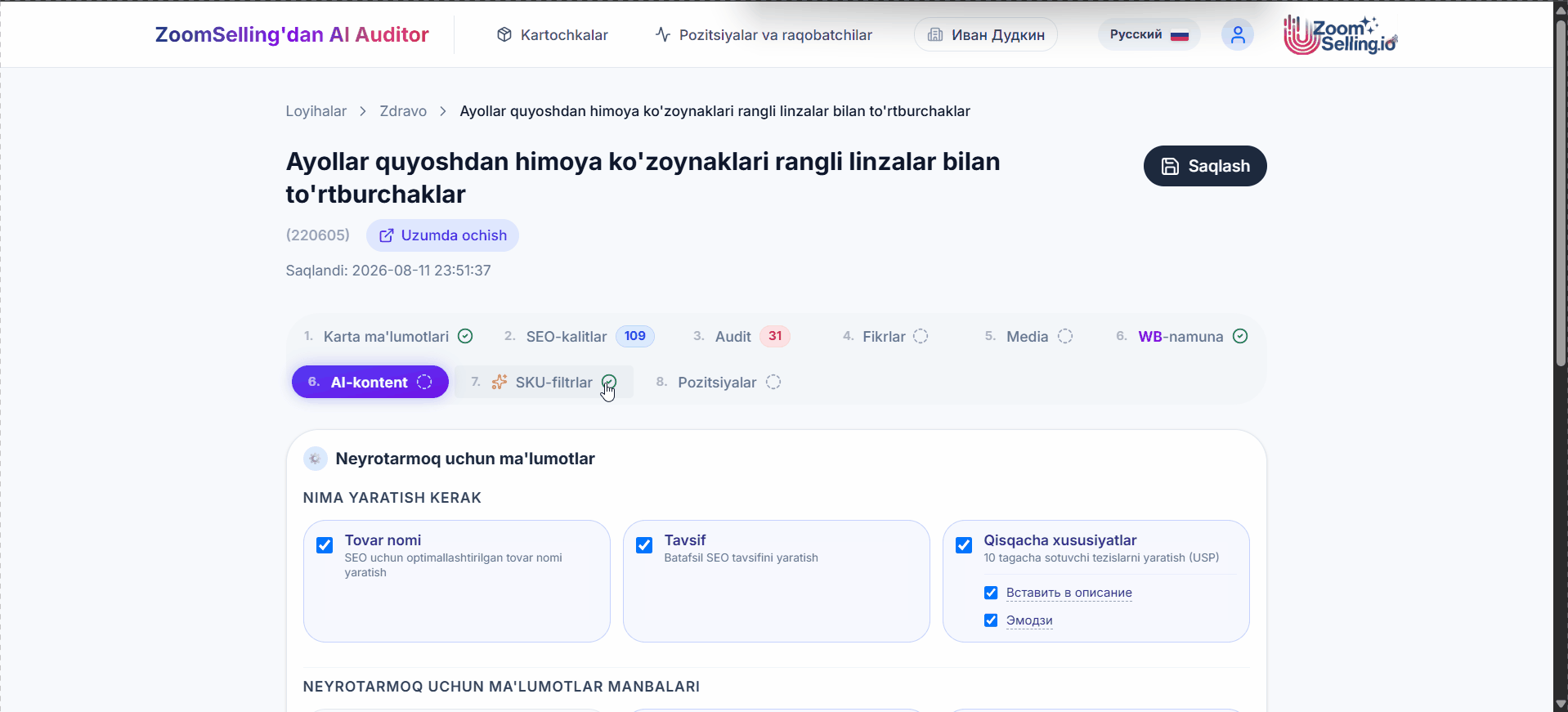1568x712 pixels.
Task: Uncheck the Tovar nomi checkbox
Action: coord(325,545)
